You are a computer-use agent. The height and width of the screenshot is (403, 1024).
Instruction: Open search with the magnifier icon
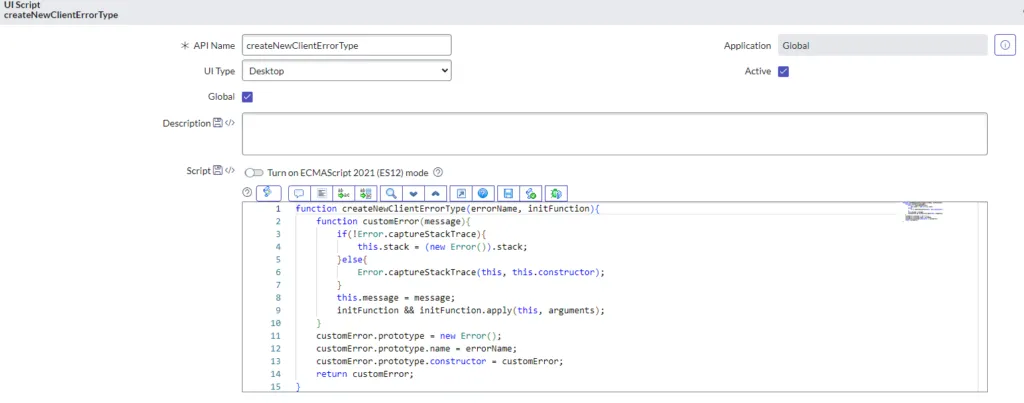pos(391,193)
